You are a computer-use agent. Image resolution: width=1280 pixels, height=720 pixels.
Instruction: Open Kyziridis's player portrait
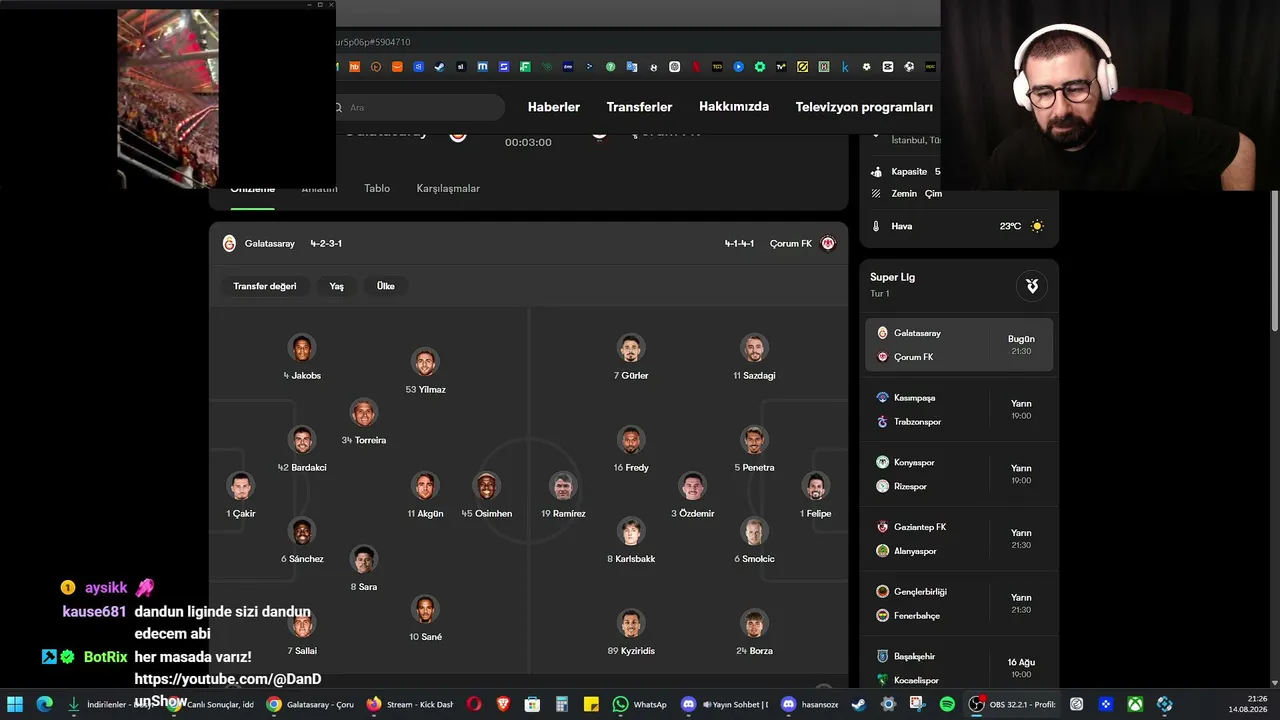(x=631, y=623)
